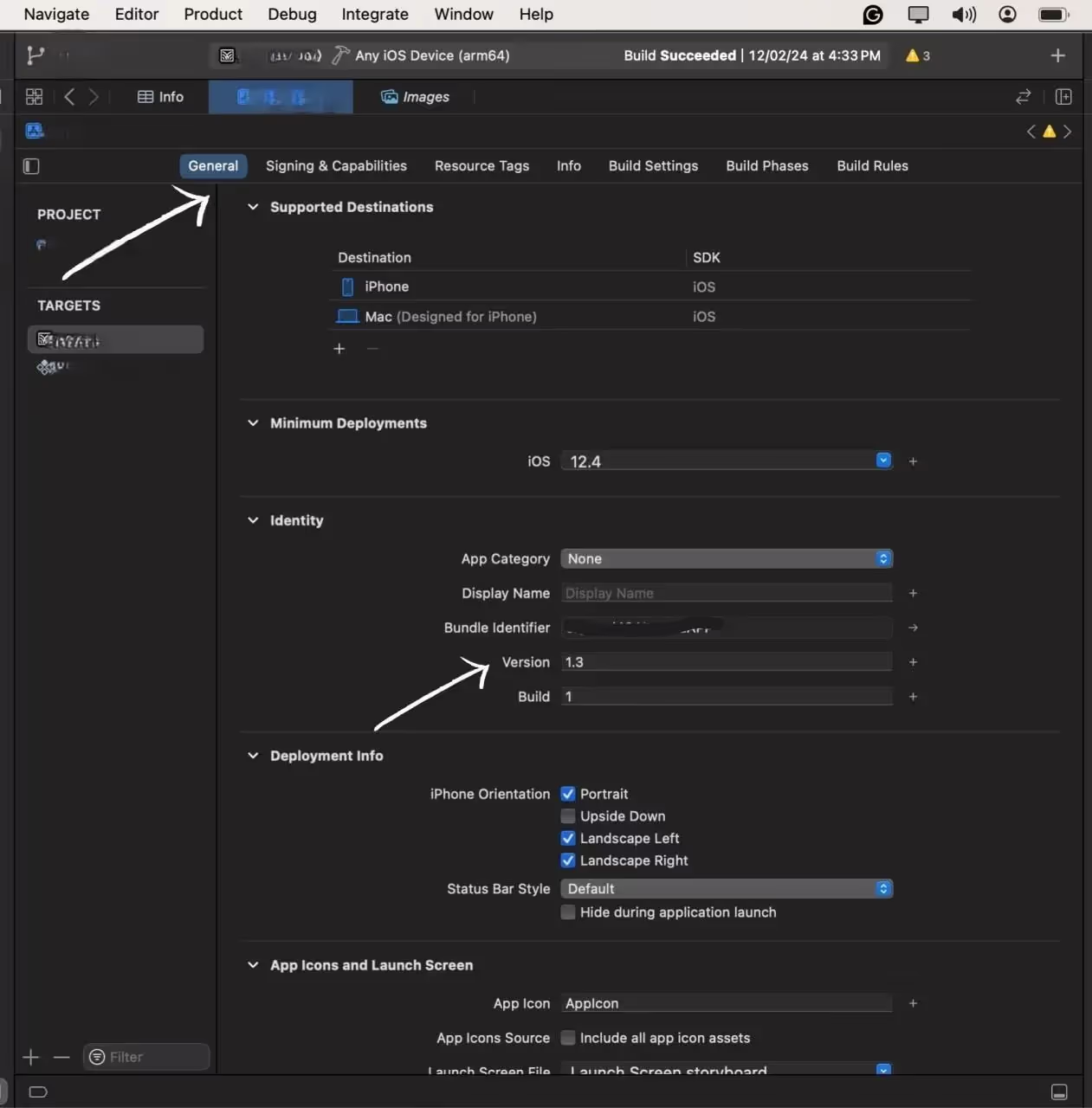Viewport: 1092px width, 1108px height.
Task: Go back with the left chevron
Action: (x=69, y=97)
